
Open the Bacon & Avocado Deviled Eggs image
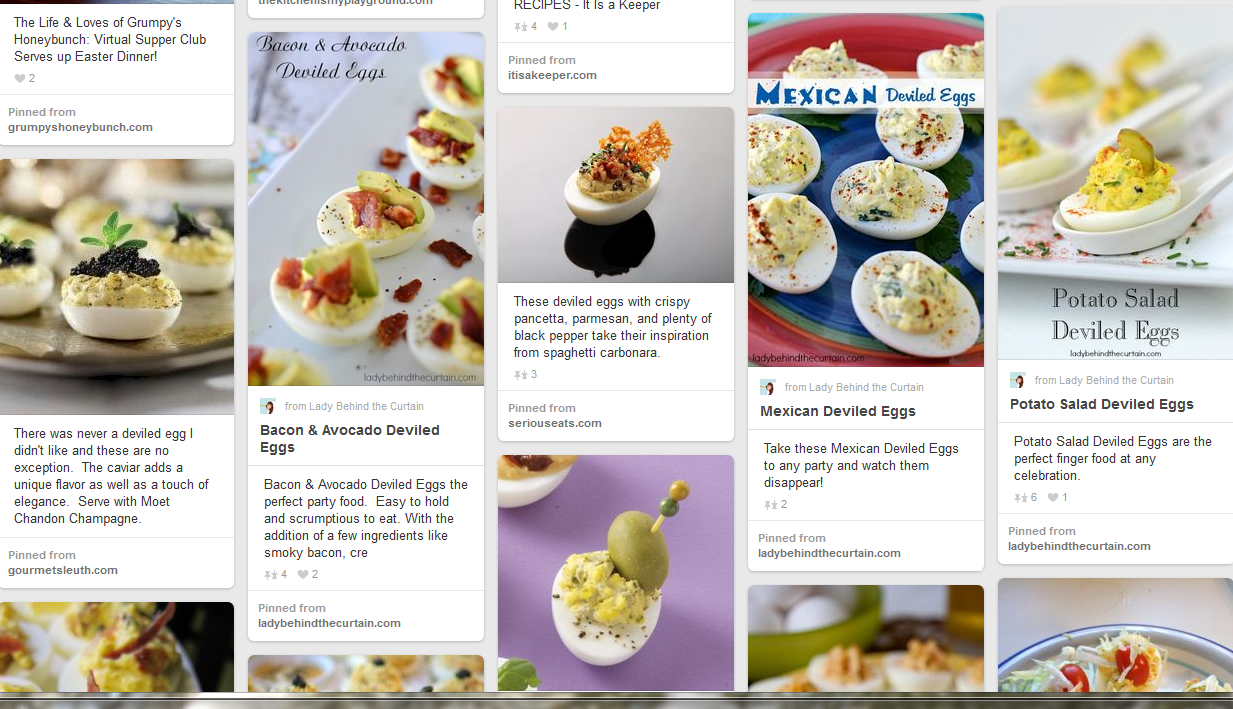click(x=366, y=209)
